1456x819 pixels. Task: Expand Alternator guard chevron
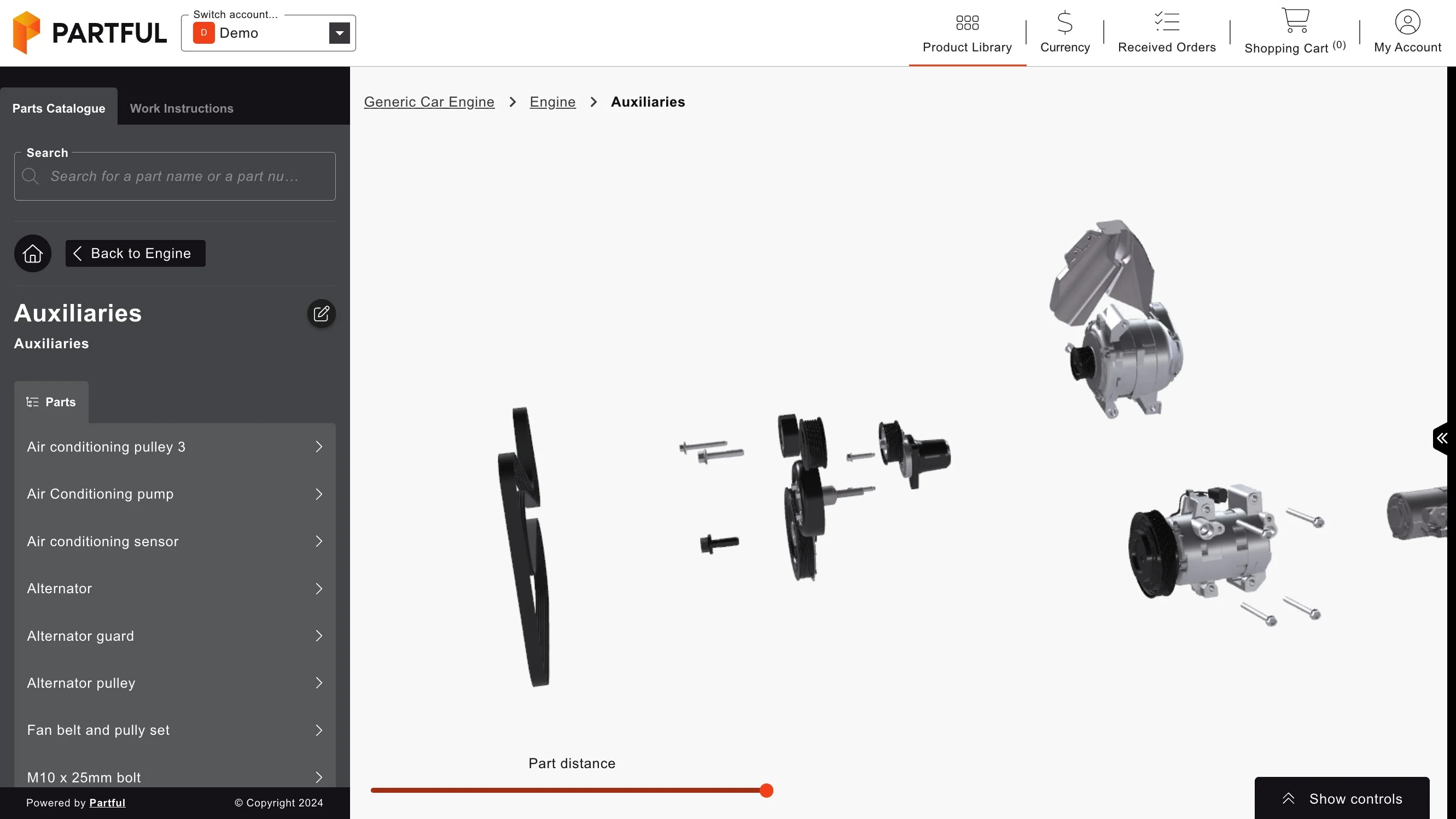319,636
